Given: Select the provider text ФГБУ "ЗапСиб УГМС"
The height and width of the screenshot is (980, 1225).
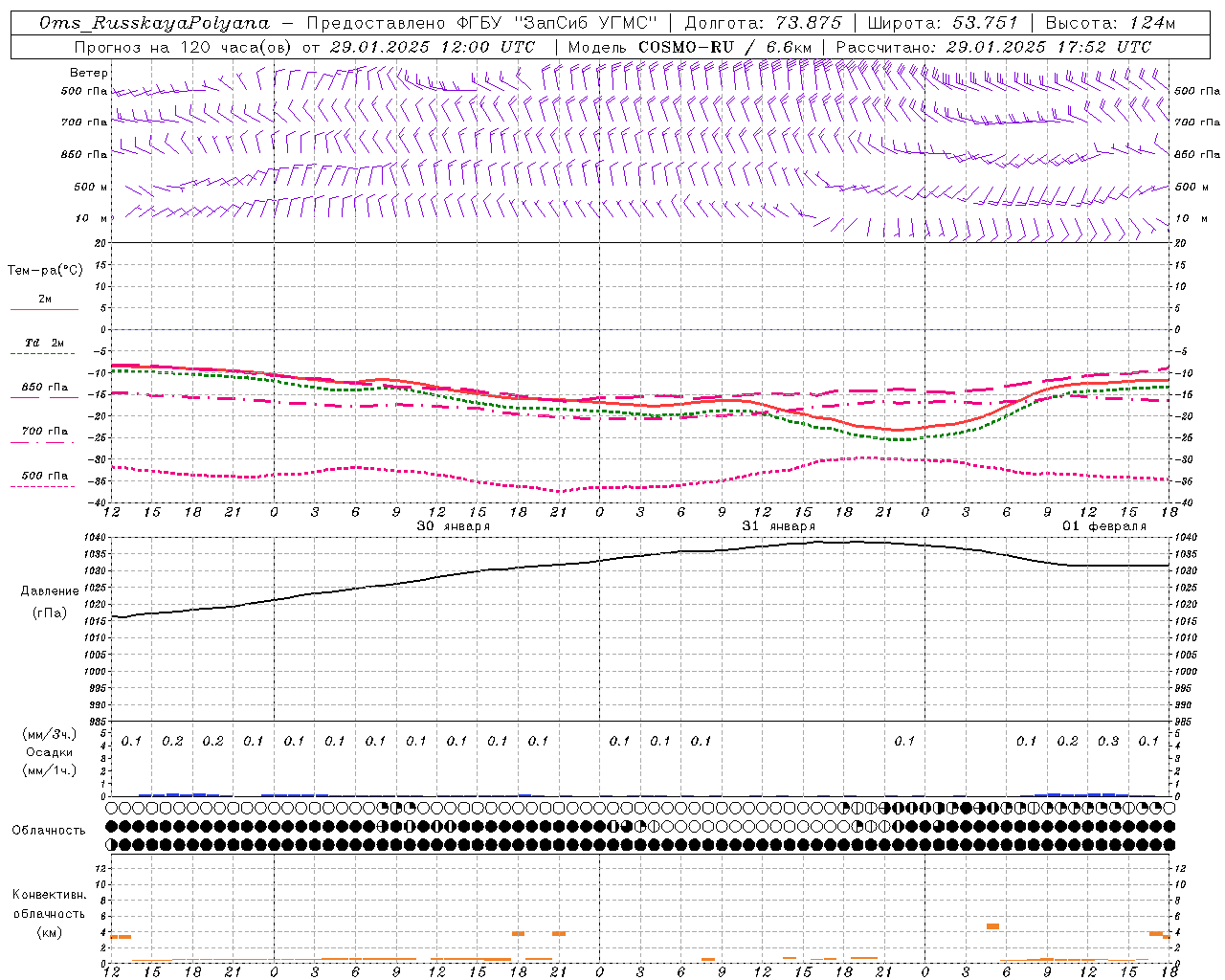Looking at the screenshot, I should click(x=557, y=23).
